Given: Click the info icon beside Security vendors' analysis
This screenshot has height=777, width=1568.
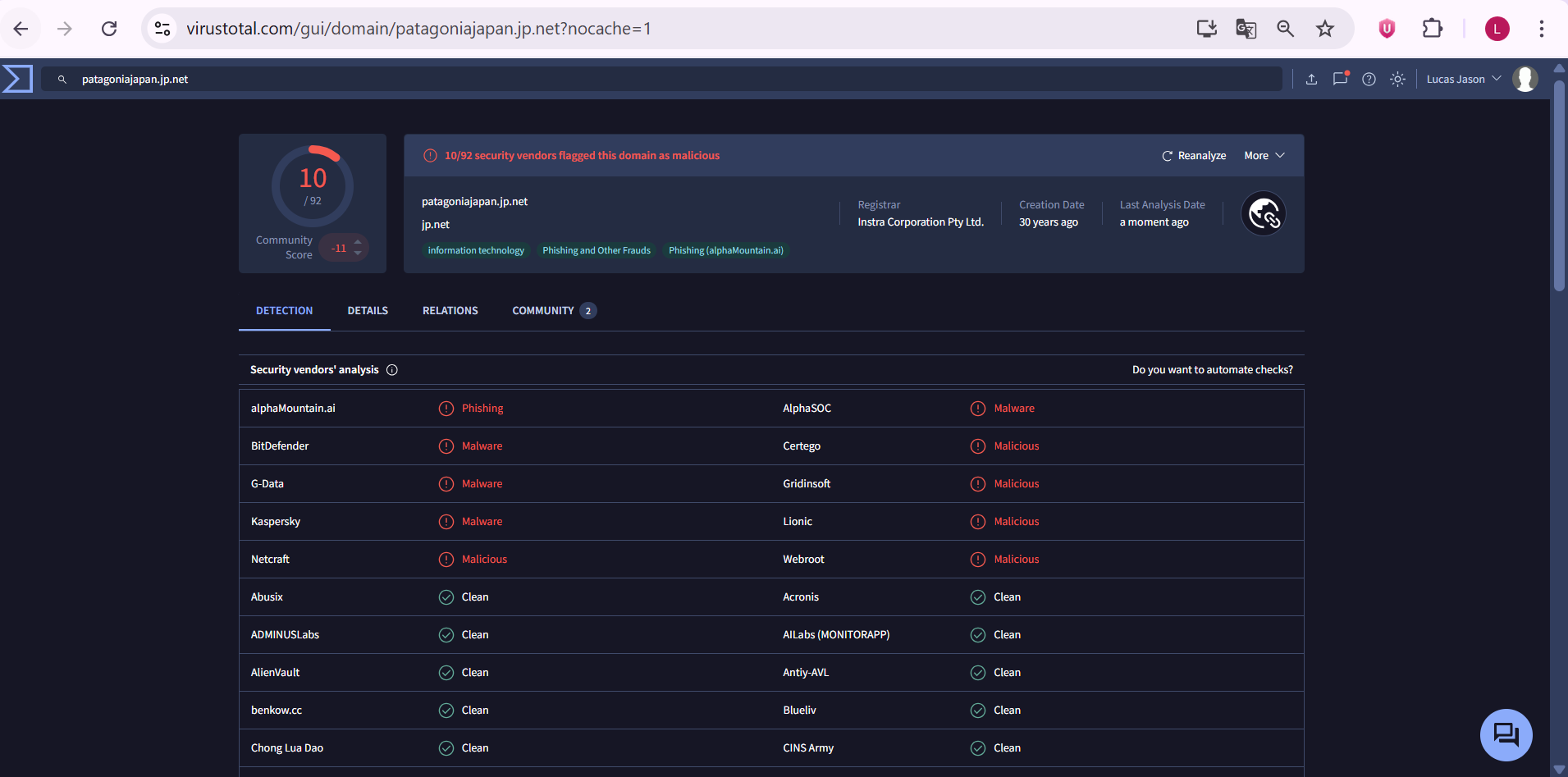Looking at the screenshot, I should click(x=392, y=370).
